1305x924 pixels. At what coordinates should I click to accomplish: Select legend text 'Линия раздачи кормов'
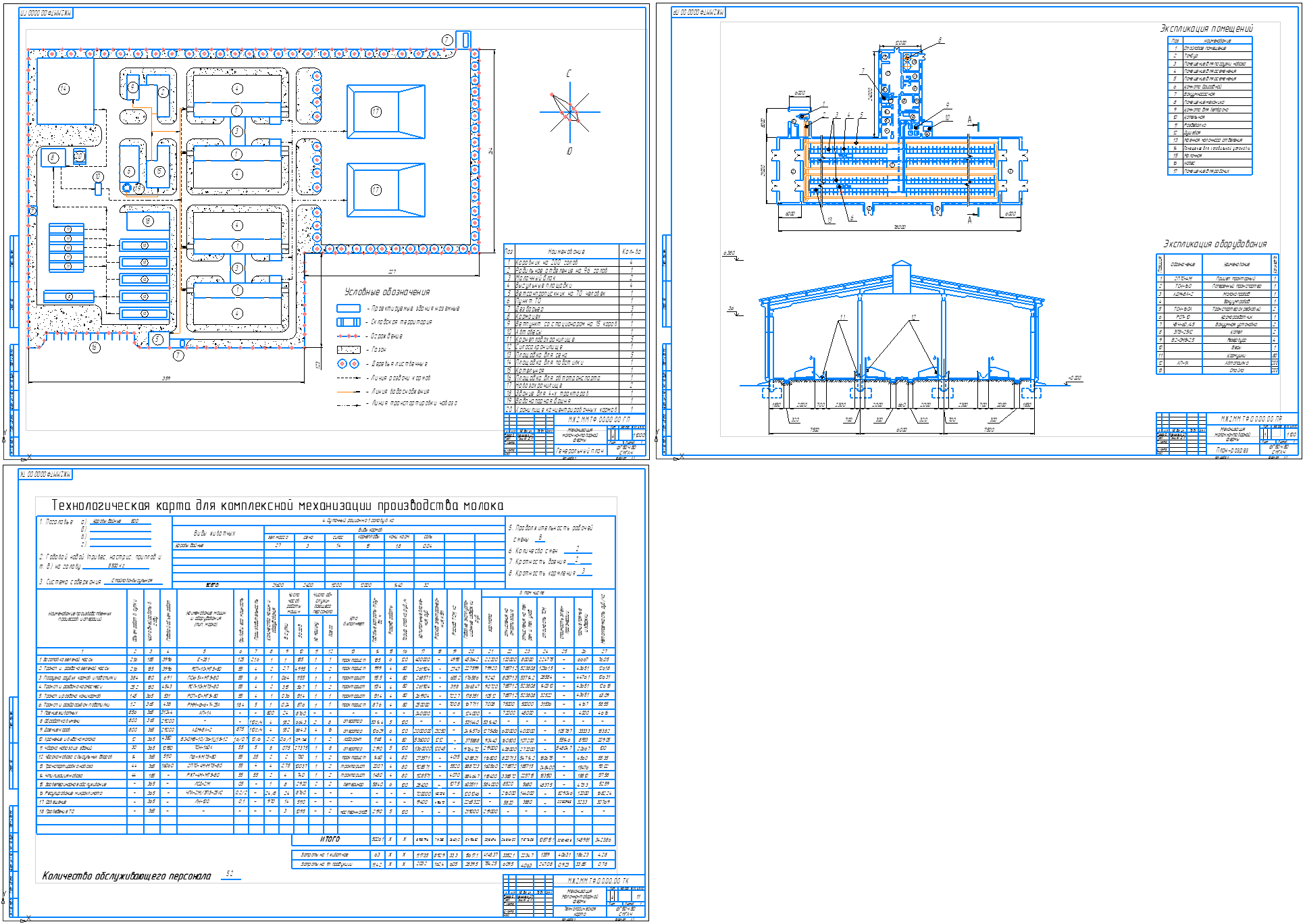(401, 378)
